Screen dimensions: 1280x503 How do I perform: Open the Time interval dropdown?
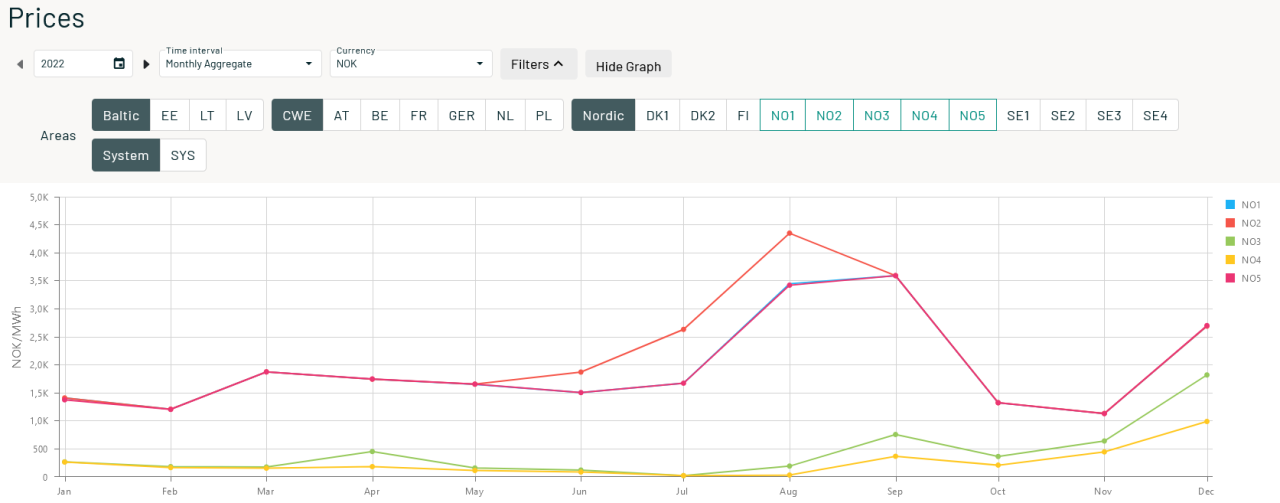pyautogui.click(x=240, y=64)
